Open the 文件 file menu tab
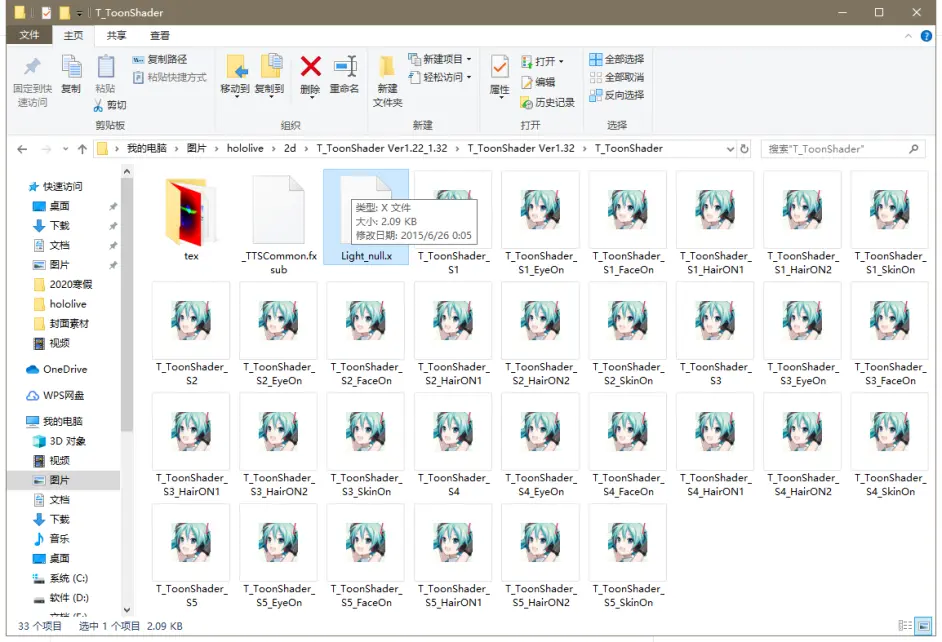The image size is (942, 642). [29, 35]
